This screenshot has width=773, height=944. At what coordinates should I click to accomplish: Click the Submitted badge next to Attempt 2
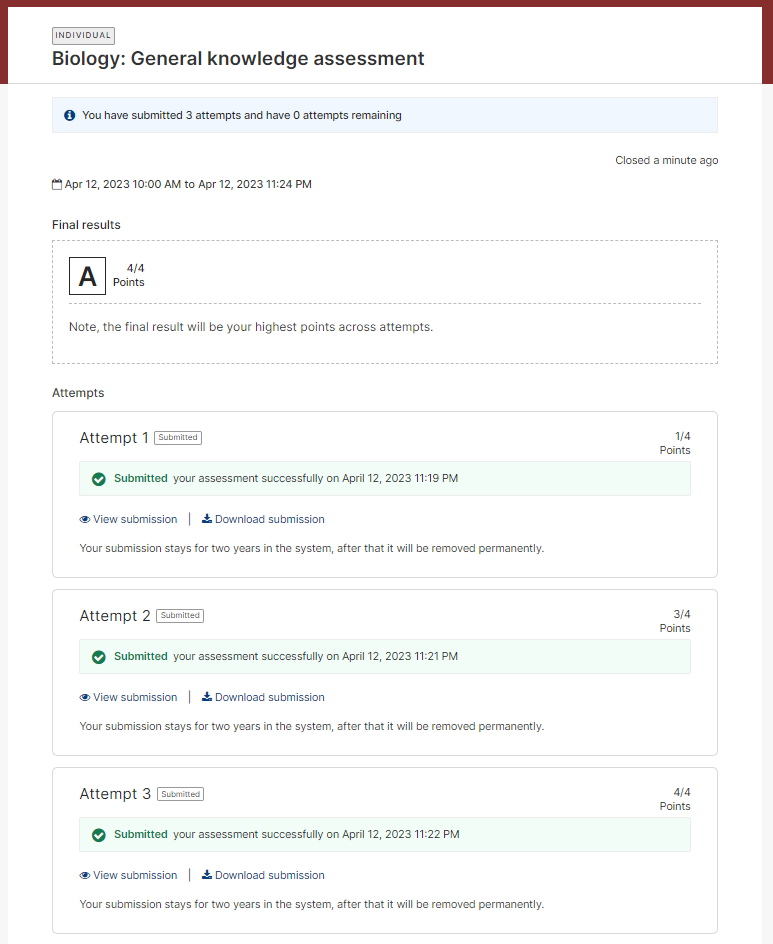[x=180, y=616]
